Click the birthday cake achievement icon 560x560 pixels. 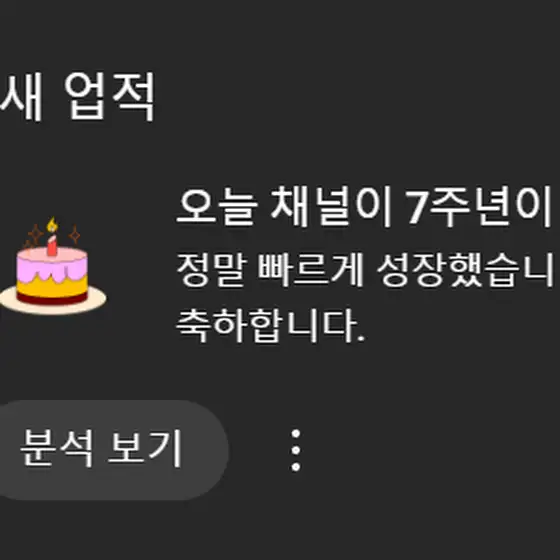[53, 266]
